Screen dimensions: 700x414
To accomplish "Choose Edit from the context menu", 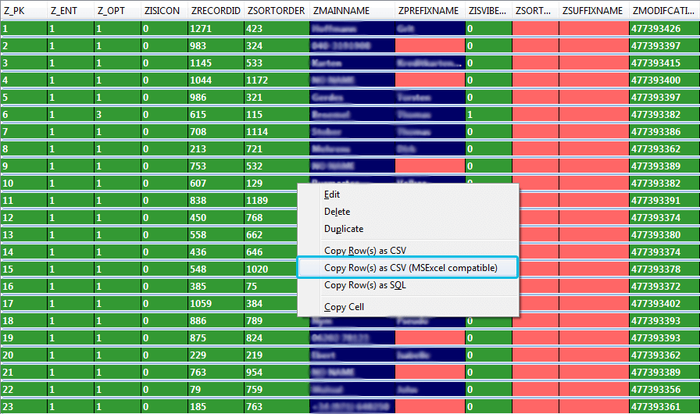I will (332, 195).
